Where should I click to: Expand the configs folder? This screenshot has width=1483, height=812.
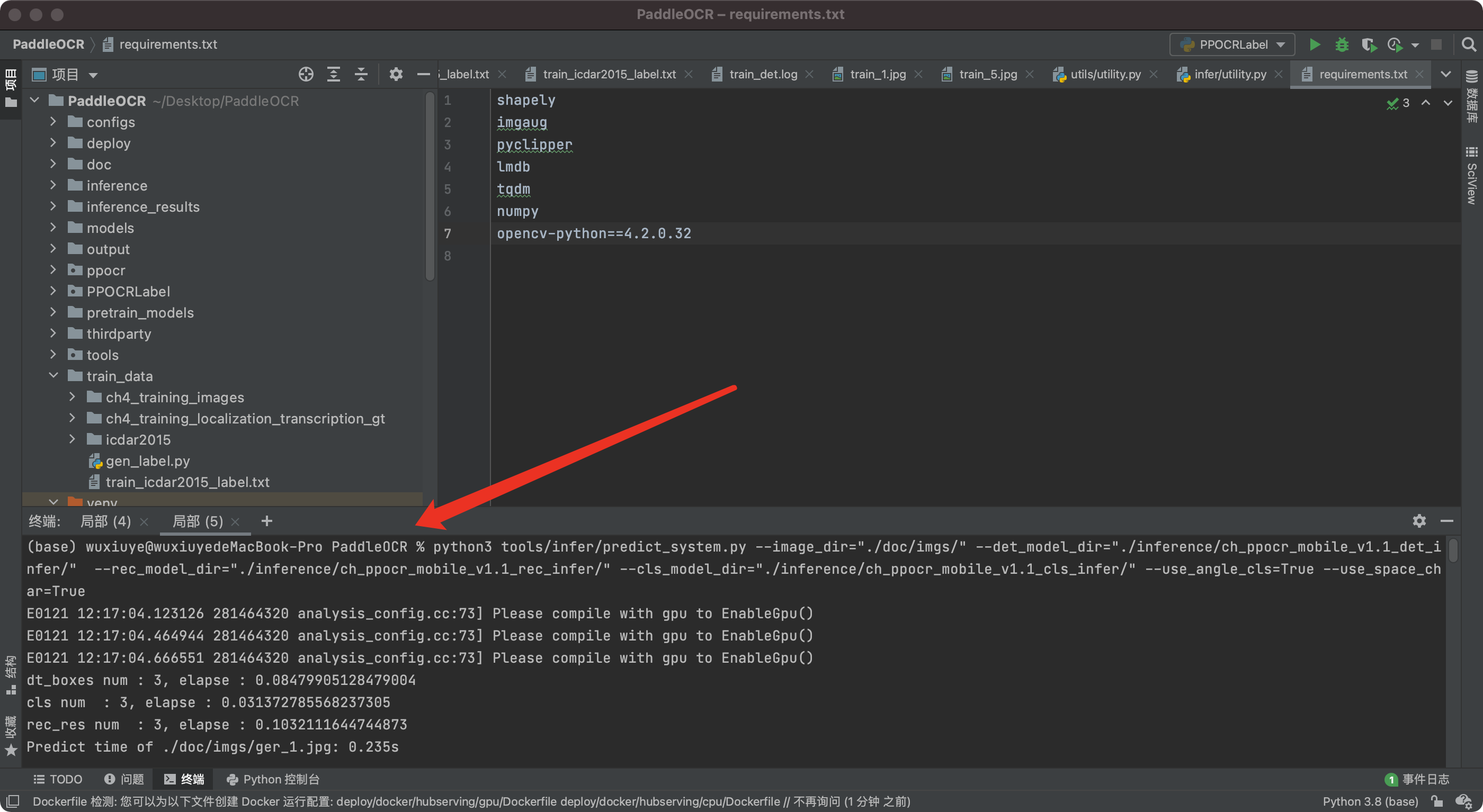click(53, 122)
